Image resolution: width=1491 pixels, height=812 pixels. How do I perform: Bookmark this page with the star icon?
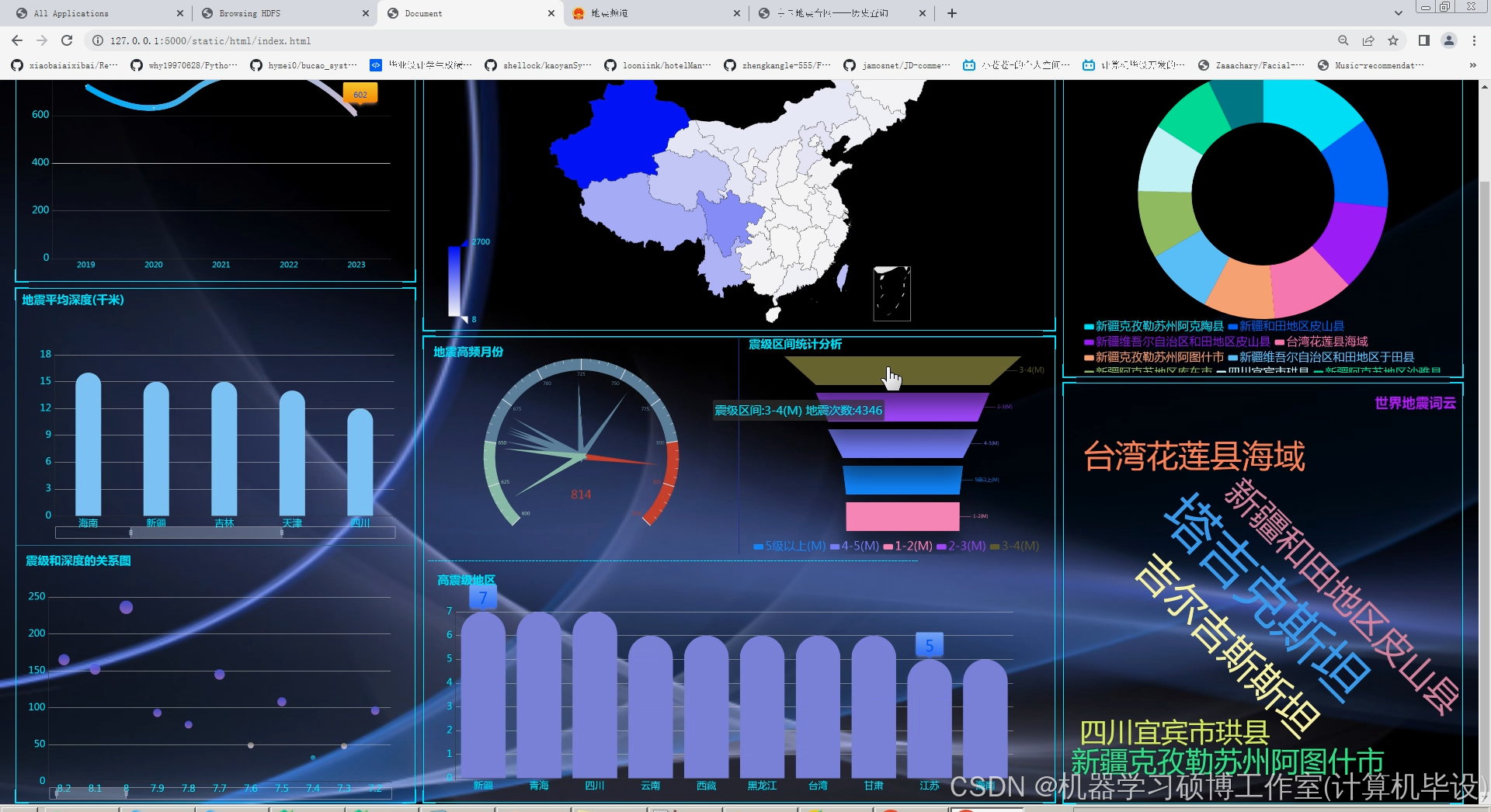pyautogui.click(x=1393, y=40)
